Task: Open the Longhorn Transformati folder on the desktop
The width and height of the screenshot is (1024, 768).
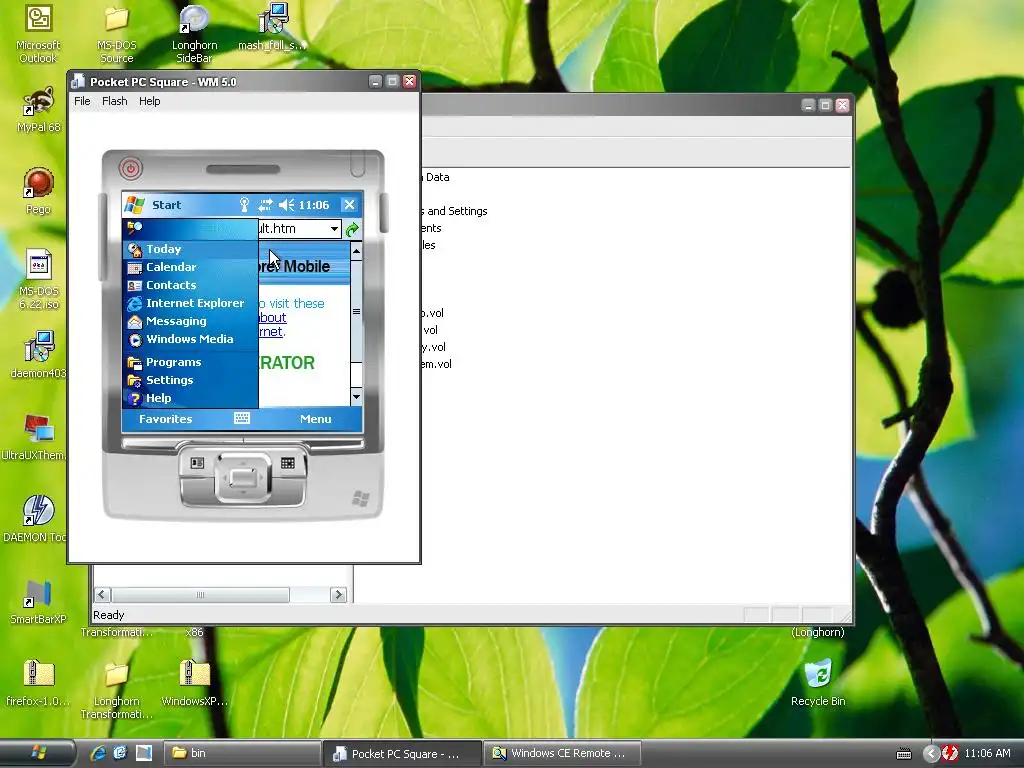Action: 116,690
